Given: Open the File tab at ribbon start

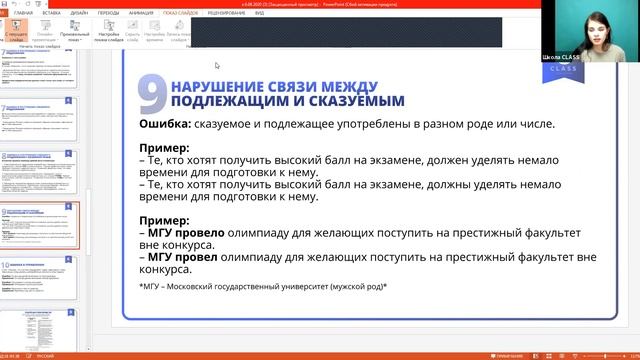Looking at the screenshot, I should [x=3, y=13].
